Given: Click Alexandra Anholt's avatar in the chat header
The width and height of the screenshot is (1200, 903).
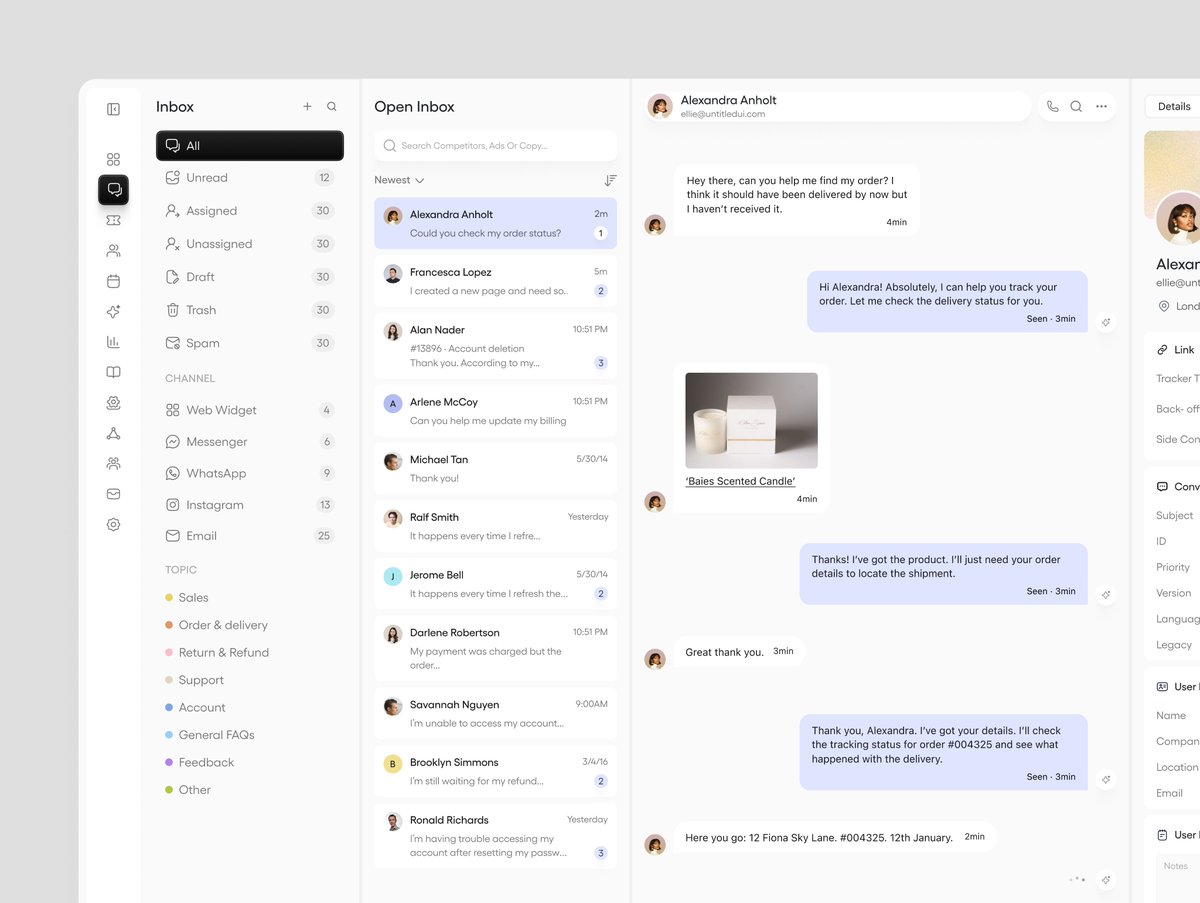Looking at the screenshot, I should pos(660,106).
